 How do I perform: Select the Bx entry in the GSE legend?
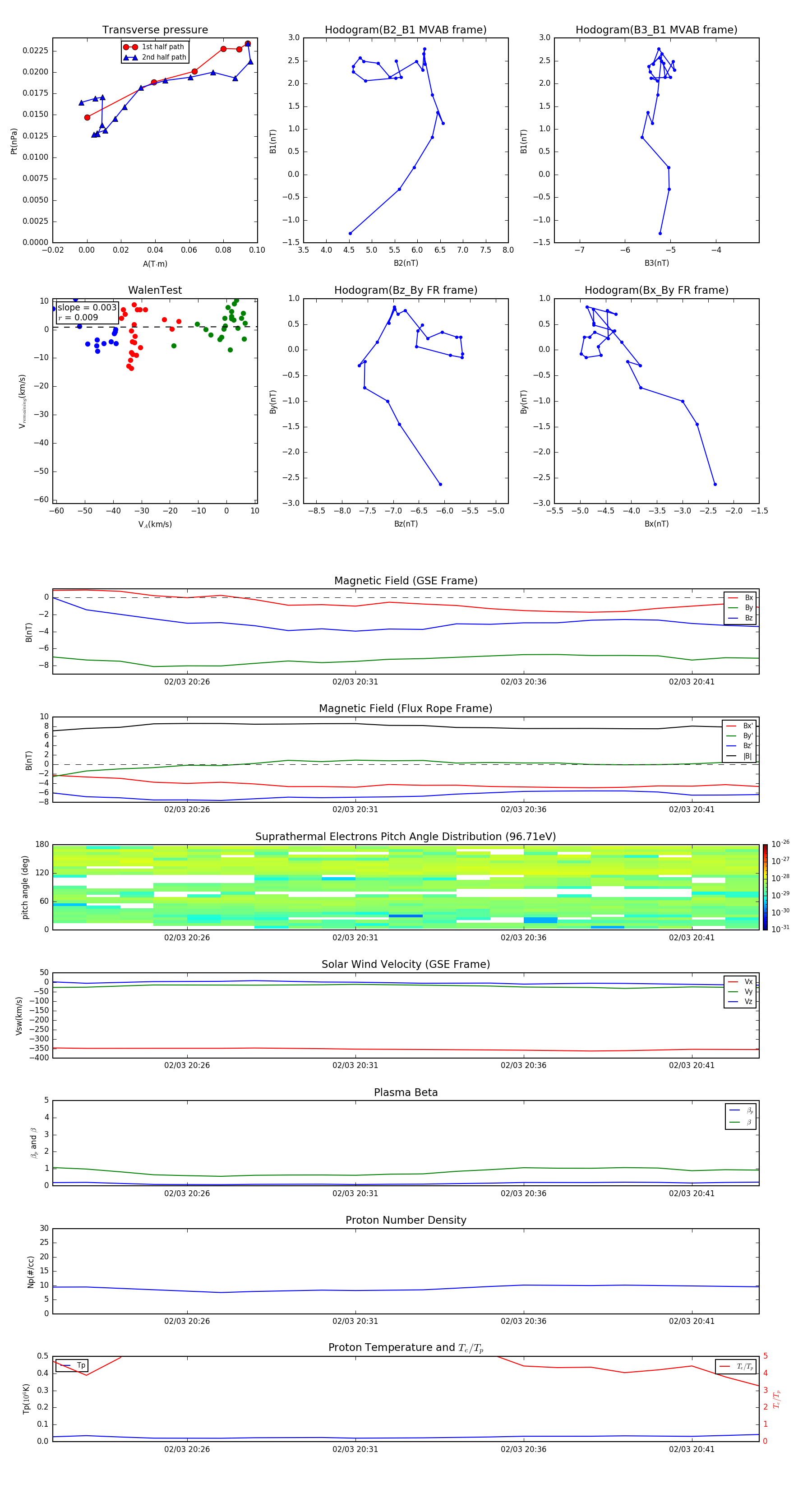coord(740,598)
